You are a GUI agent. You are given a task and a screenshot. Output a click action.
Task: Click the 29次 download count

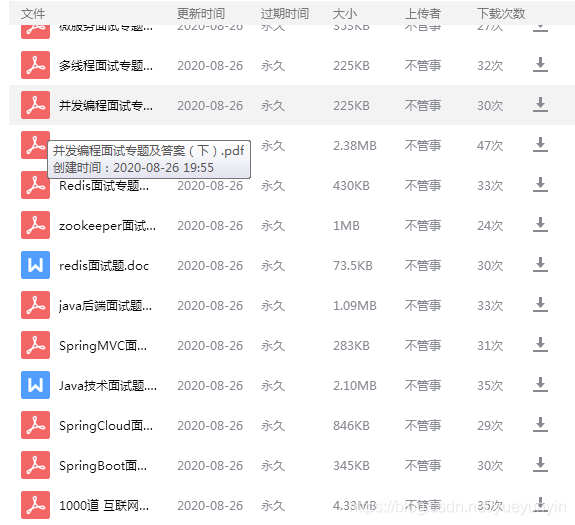490,425
